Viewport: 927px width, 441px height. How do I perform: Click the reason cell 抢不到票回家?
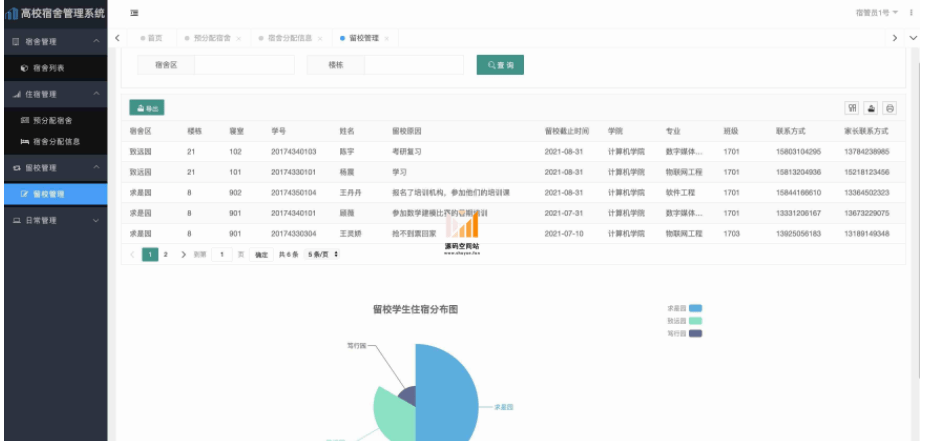[414, 234]
